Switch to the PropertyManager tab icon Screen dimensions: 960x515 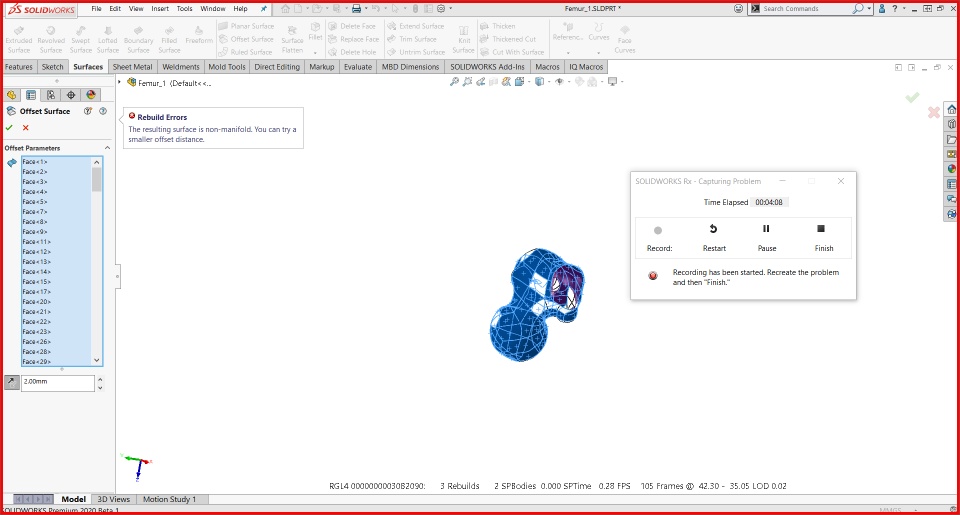click(31, 95)
